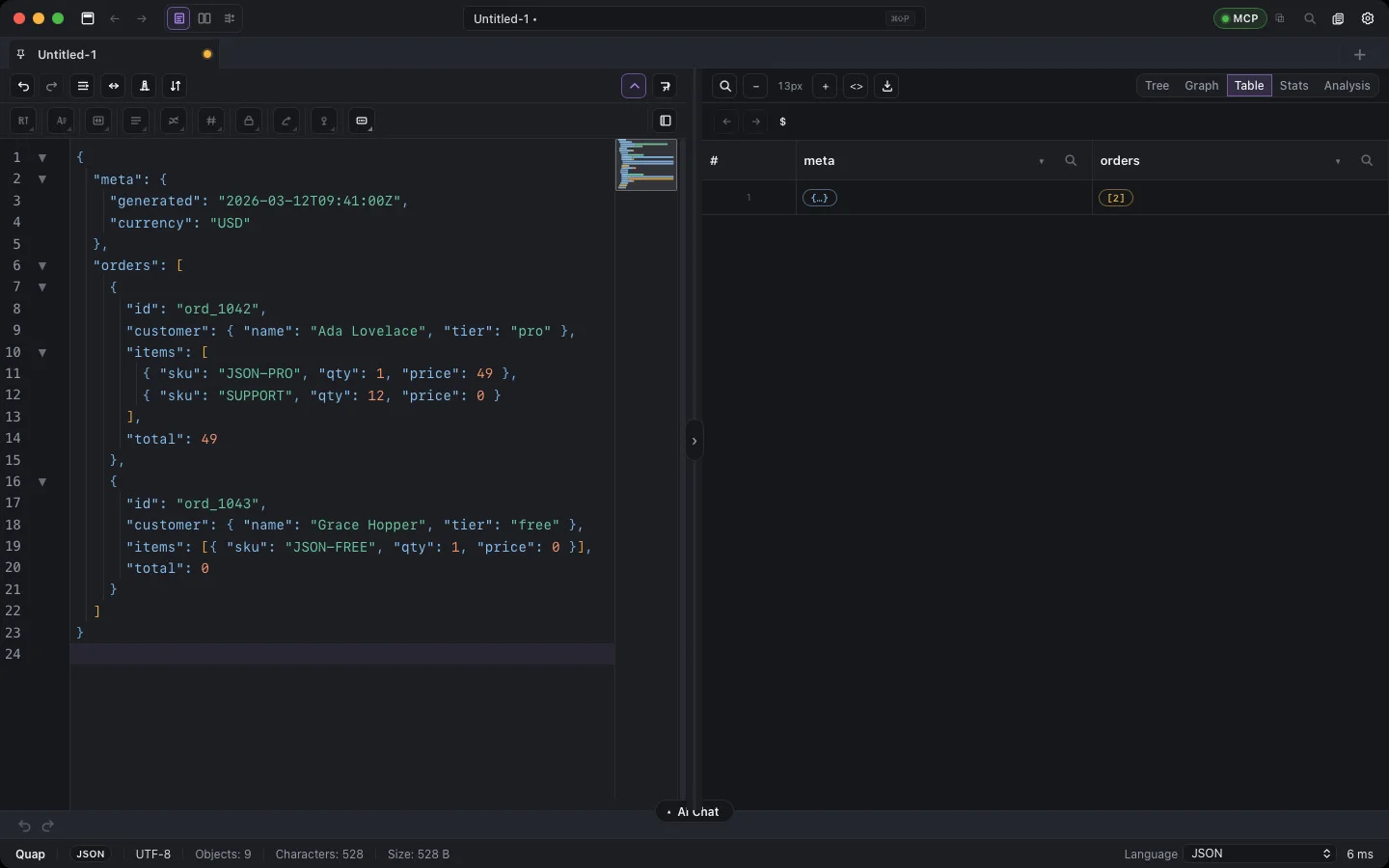Image resolution: width=1389 pixels, height=868 pixels.
Task: Toggle the side panel icon above minimap
Action: point(666,122)
